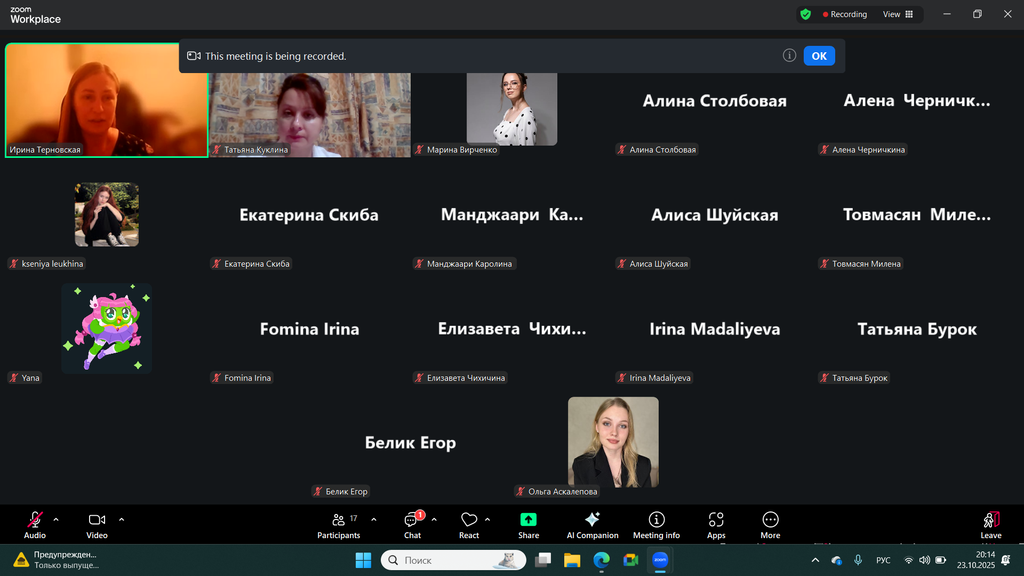Click the green encryption shield icon
The height and width of the screenshot is (576, 1024).
pos(805,14)
